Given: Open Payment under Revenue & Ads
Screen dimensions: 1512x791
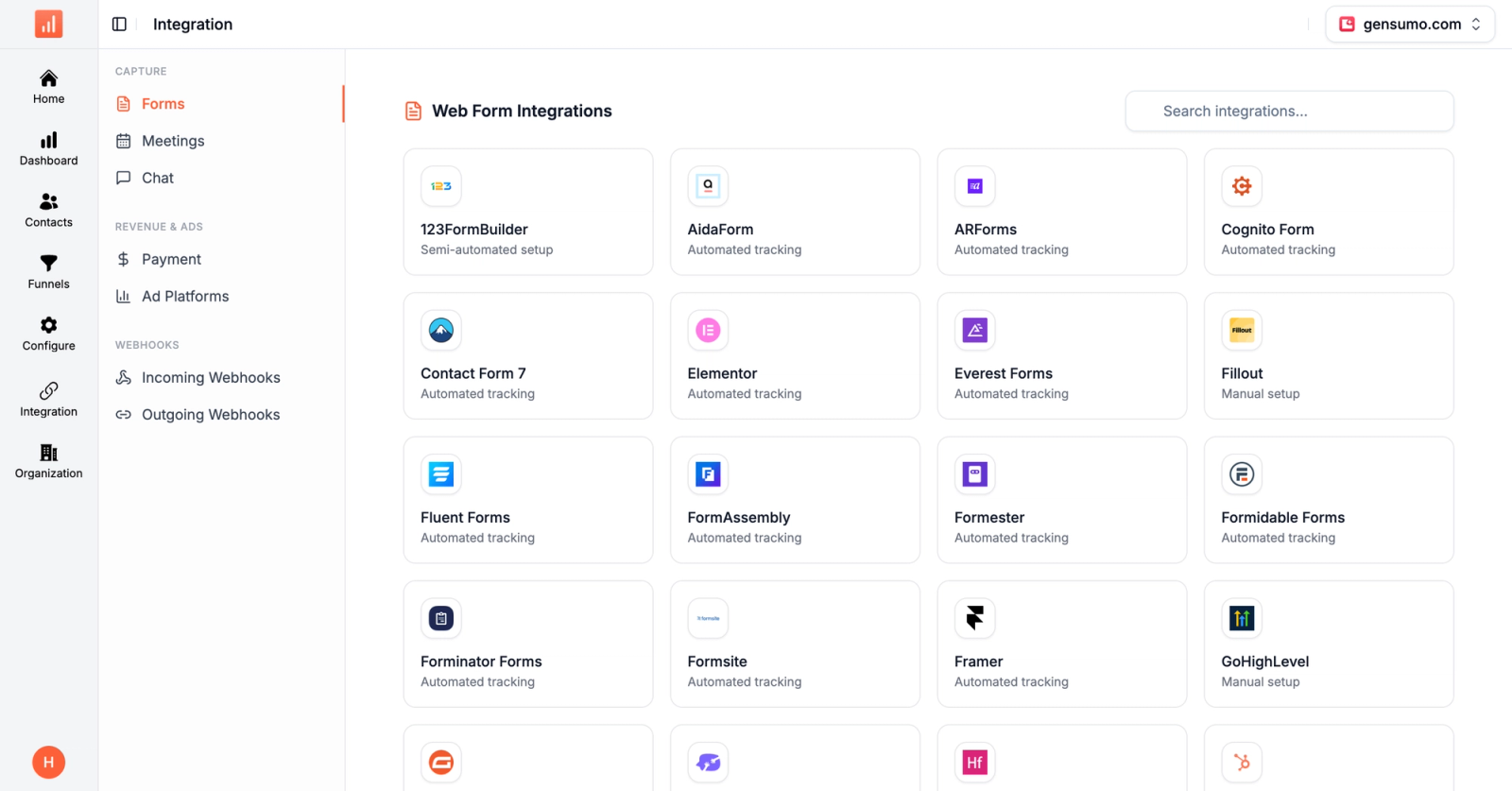Looking at the screenshot, I should [x=222, y=259].
